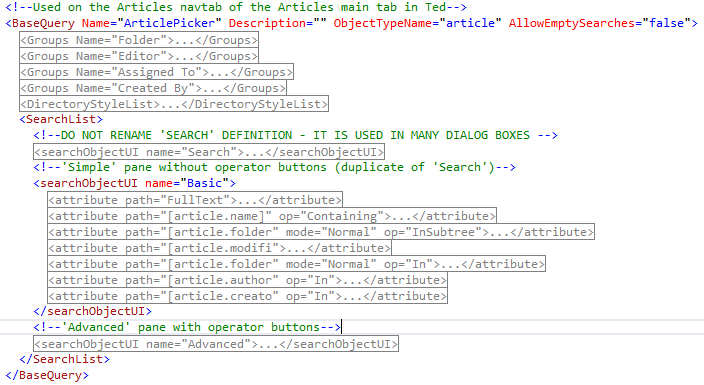This screenshot has width=704, height=385.
Task: Expand the collapsed Groups Name="Assigned To" block
Action: point(156,72)
